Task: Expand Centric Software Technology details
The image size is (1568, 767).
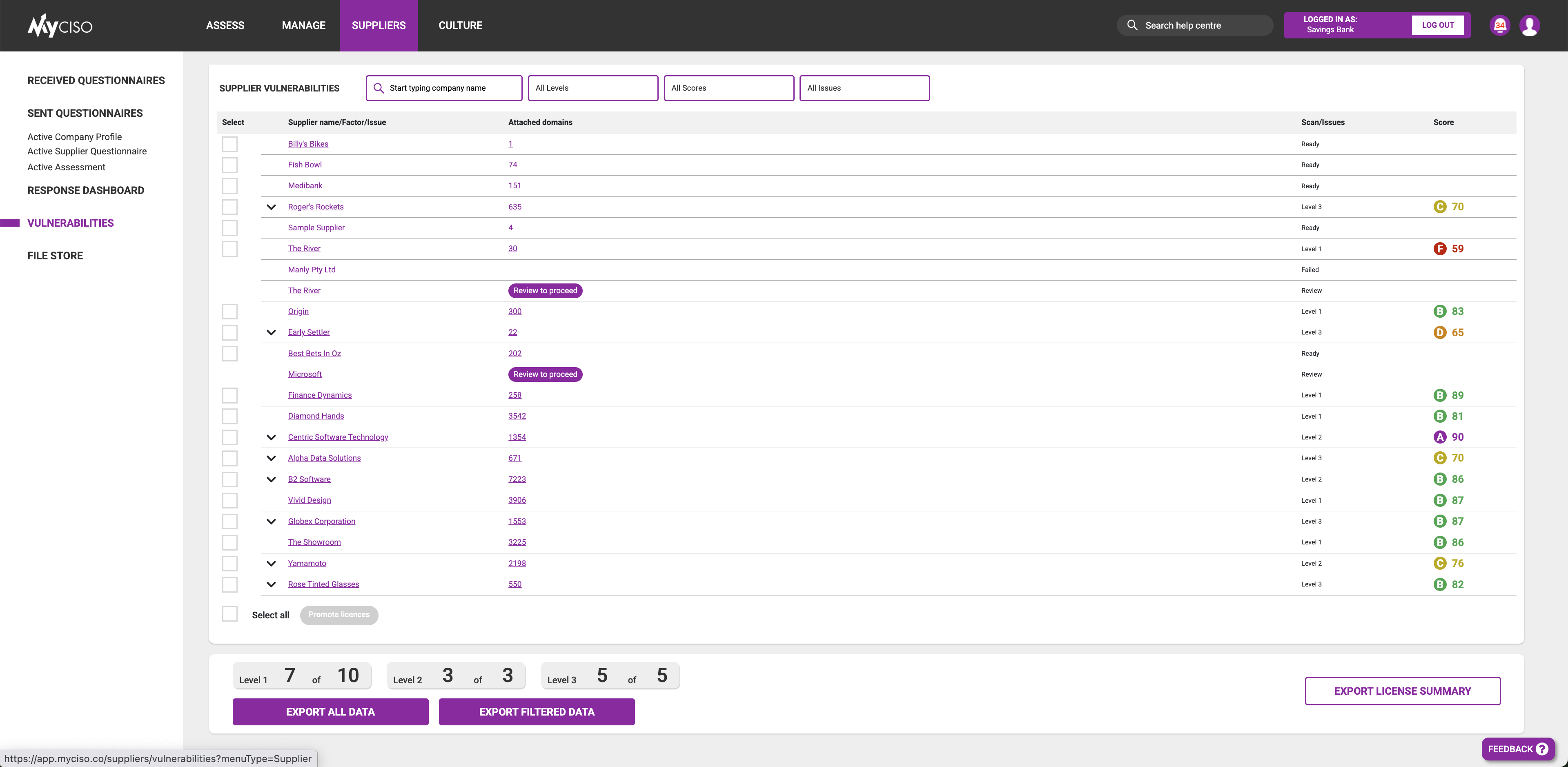Action: coord(272,437)
